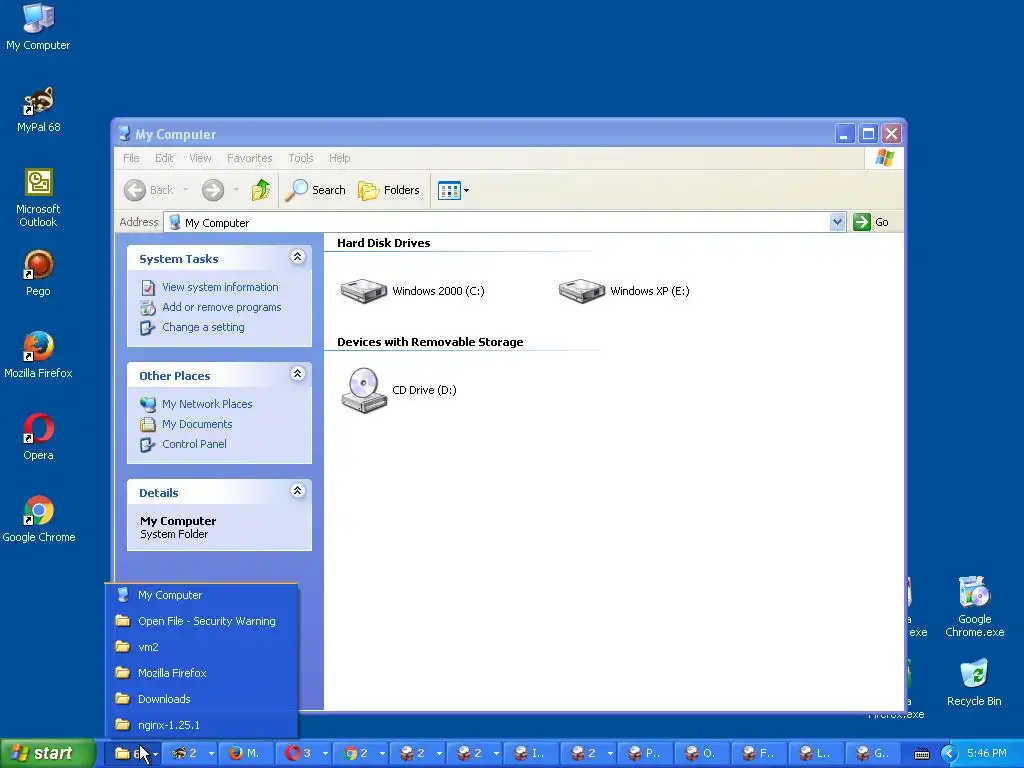Select Recycle Bin desktop icon
This screenshot has width=1024, height=768.
[974, 682]
